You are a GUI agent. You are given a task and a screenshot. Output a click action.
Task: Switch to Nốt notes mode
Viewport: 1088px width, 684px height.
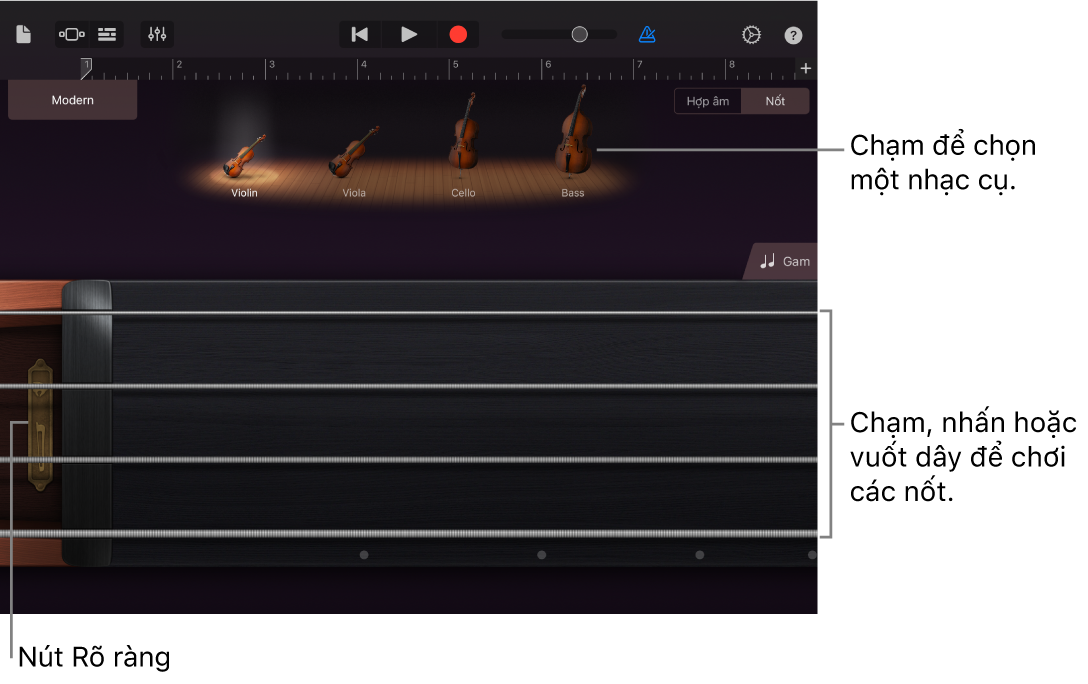point(775,101)
